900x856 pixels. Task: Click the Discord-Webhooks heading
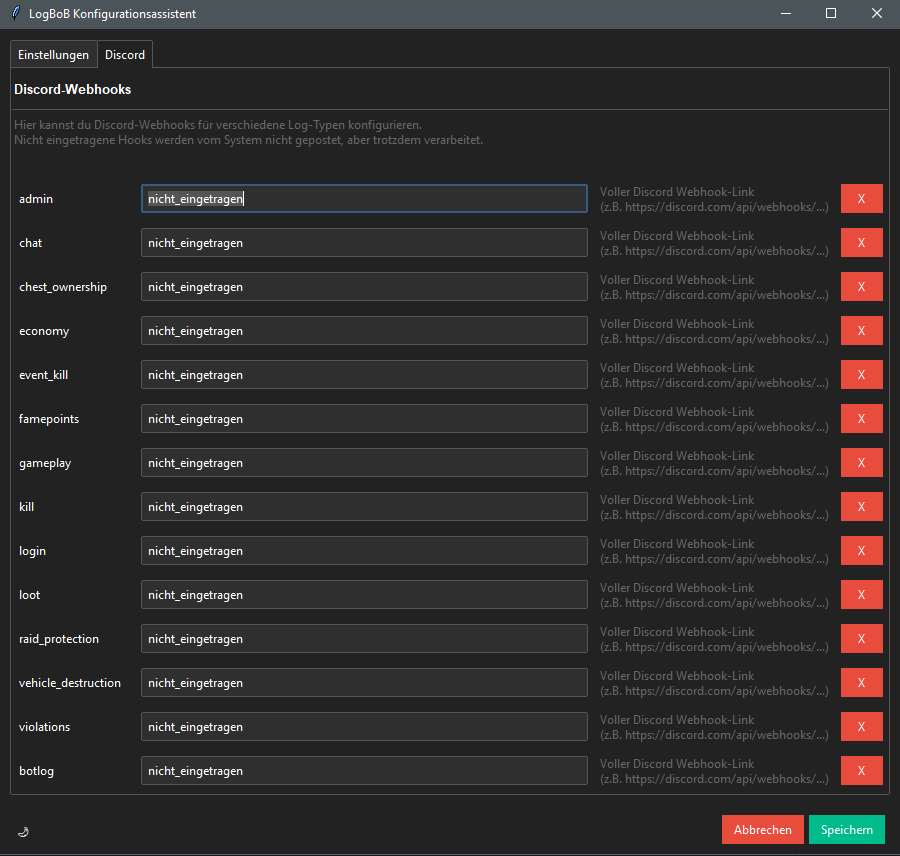pyautogui.click(x=72, y=90)
